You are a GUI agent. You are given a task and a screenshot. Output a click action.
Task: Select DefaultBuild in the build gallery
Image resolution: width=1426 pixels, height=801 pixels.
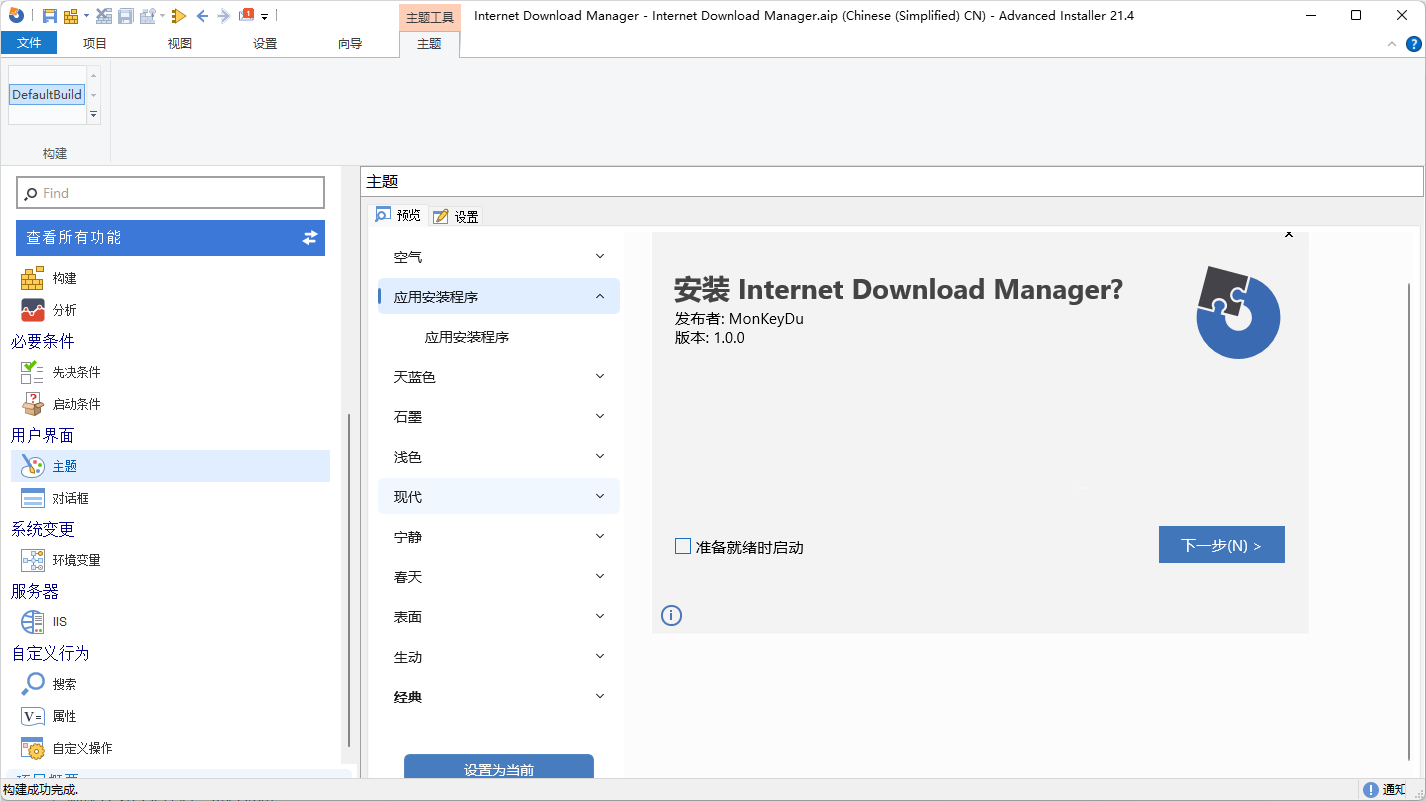[x=47, y=95]
